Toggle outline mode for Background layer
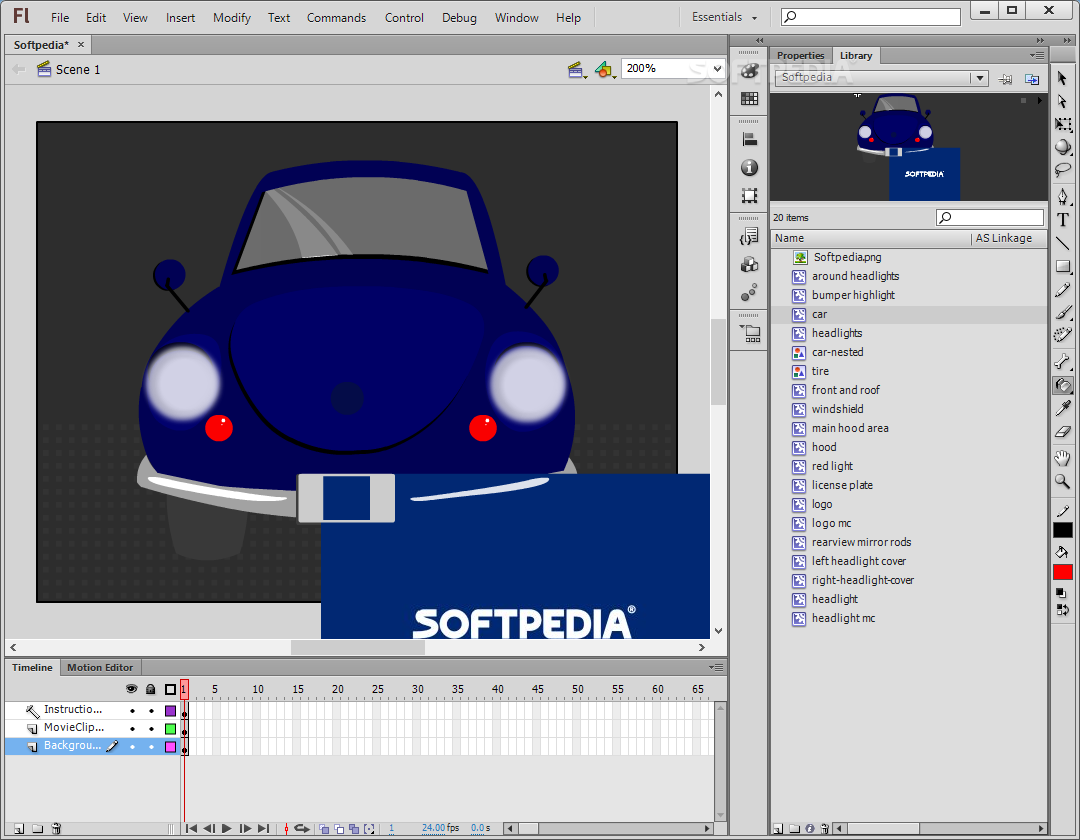 tap(170, 746)
